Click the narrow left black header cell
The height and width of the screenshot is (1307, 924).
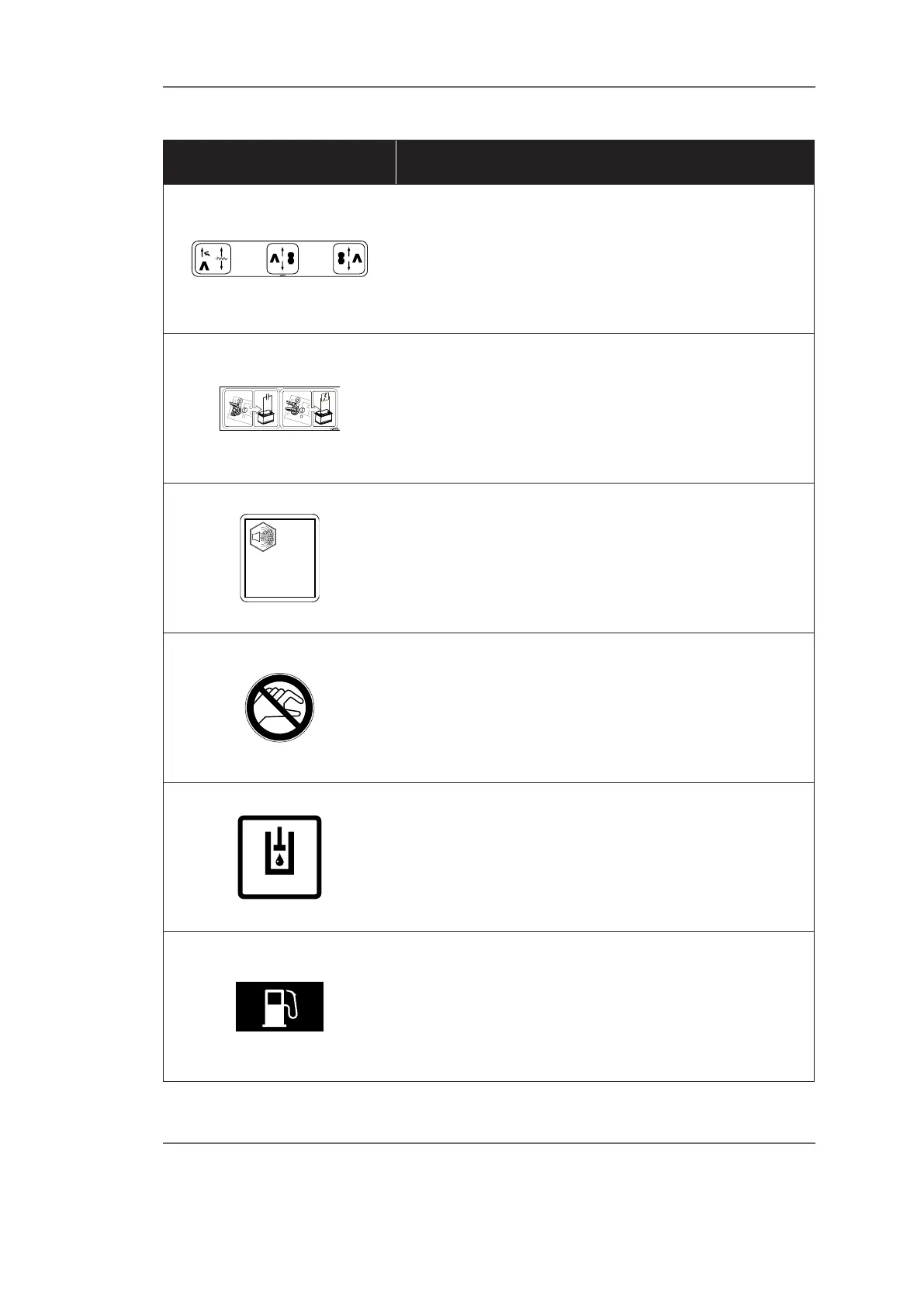point(279,162)
